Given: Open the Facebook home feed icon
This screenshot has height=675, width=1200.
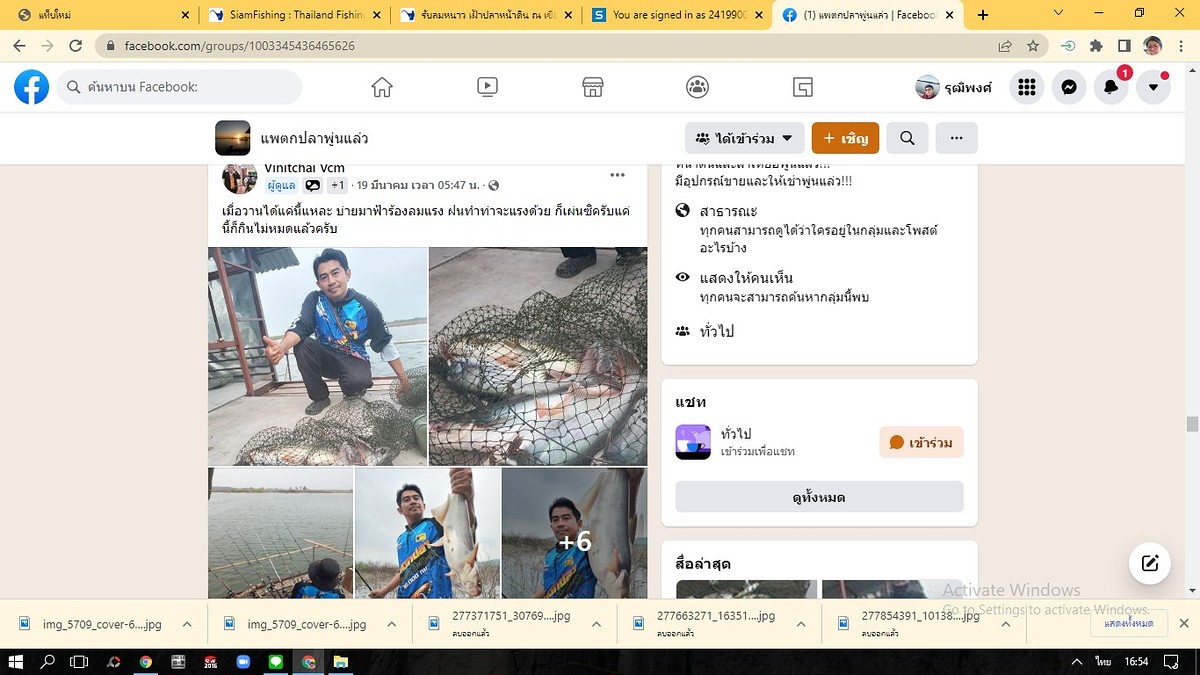Looking at the screenshot, I should click(x=382, y=87).
